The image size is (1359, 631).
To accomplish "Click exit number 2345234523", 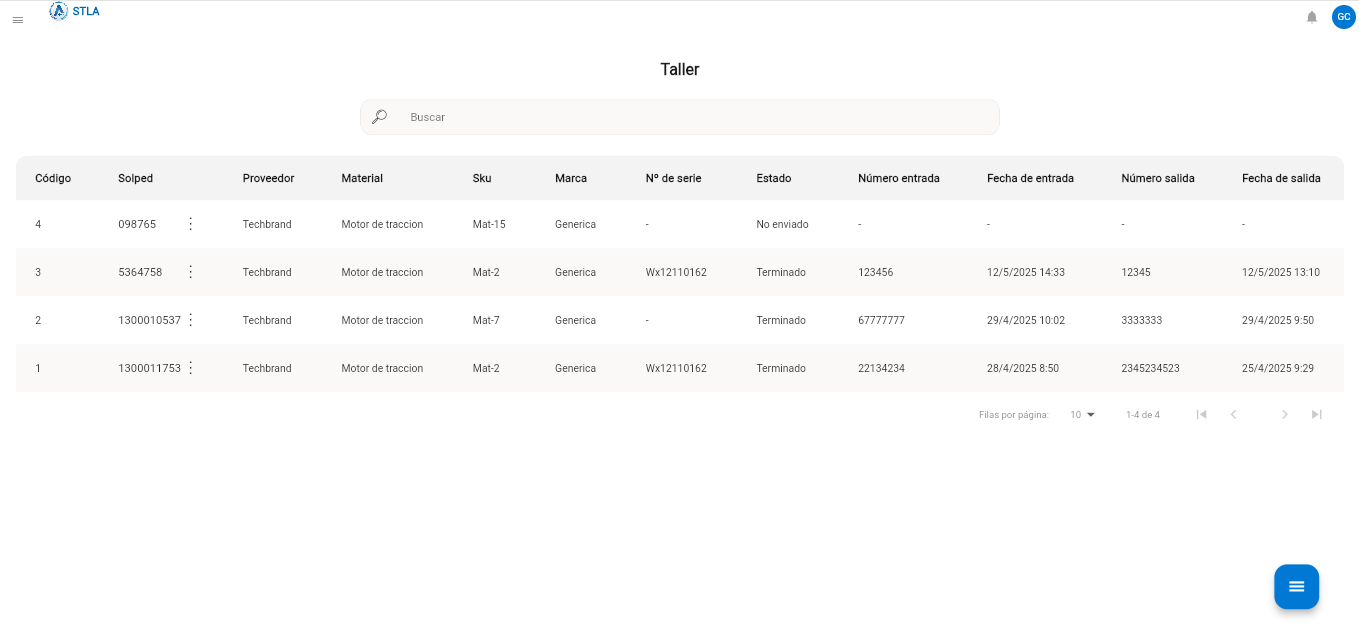I will point(1150,368).
